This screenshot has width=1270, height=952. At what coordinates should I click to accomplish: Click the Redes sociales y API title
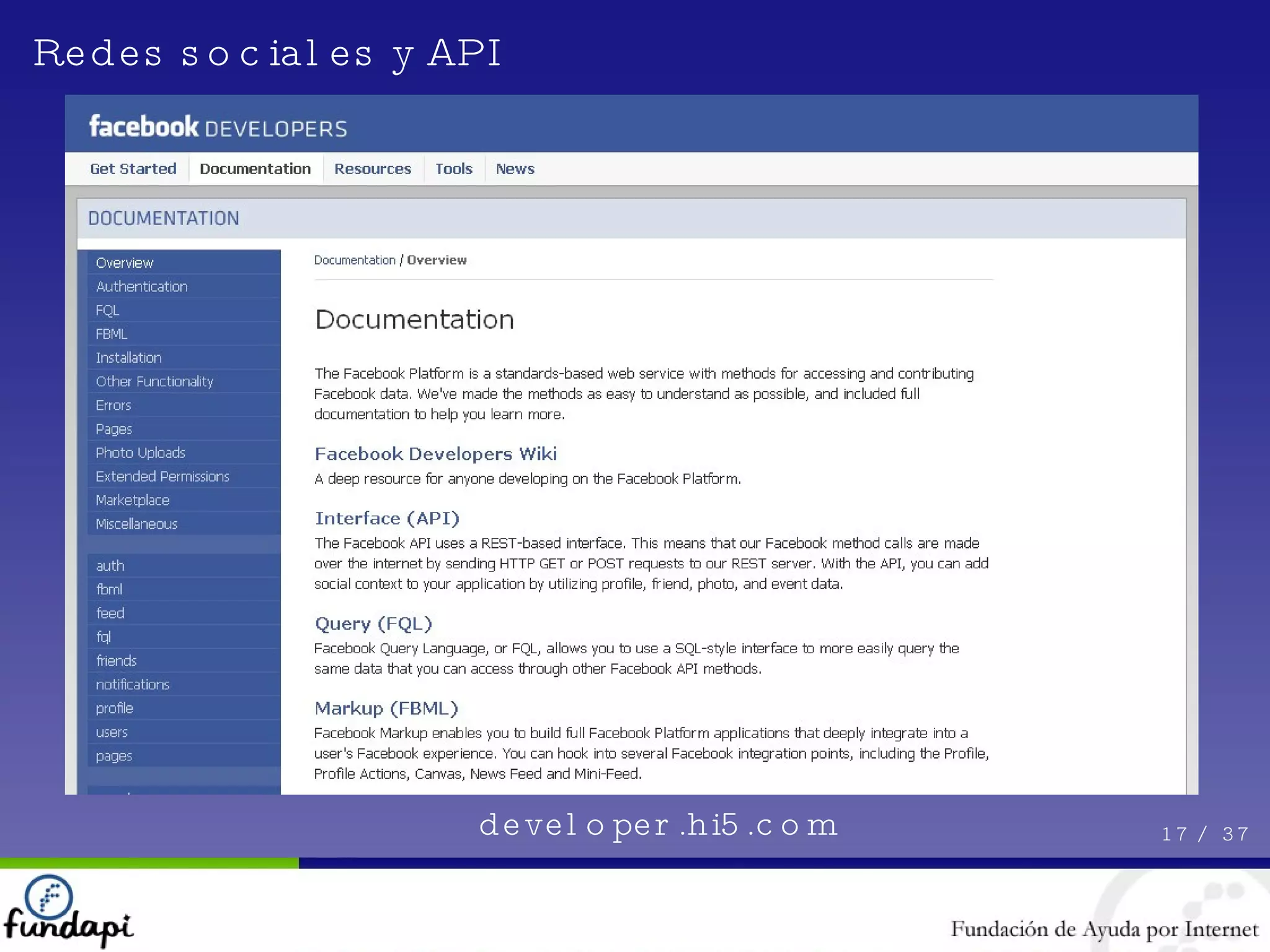point(267,54)
